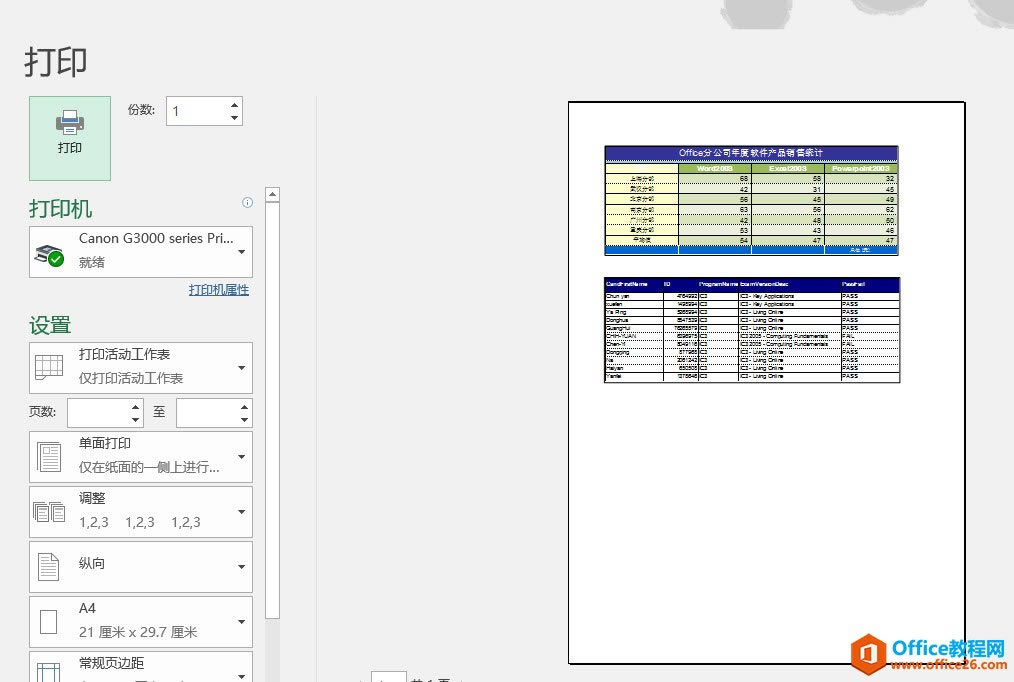
Task: Decrease the pages to value
Action: (244, 420)
